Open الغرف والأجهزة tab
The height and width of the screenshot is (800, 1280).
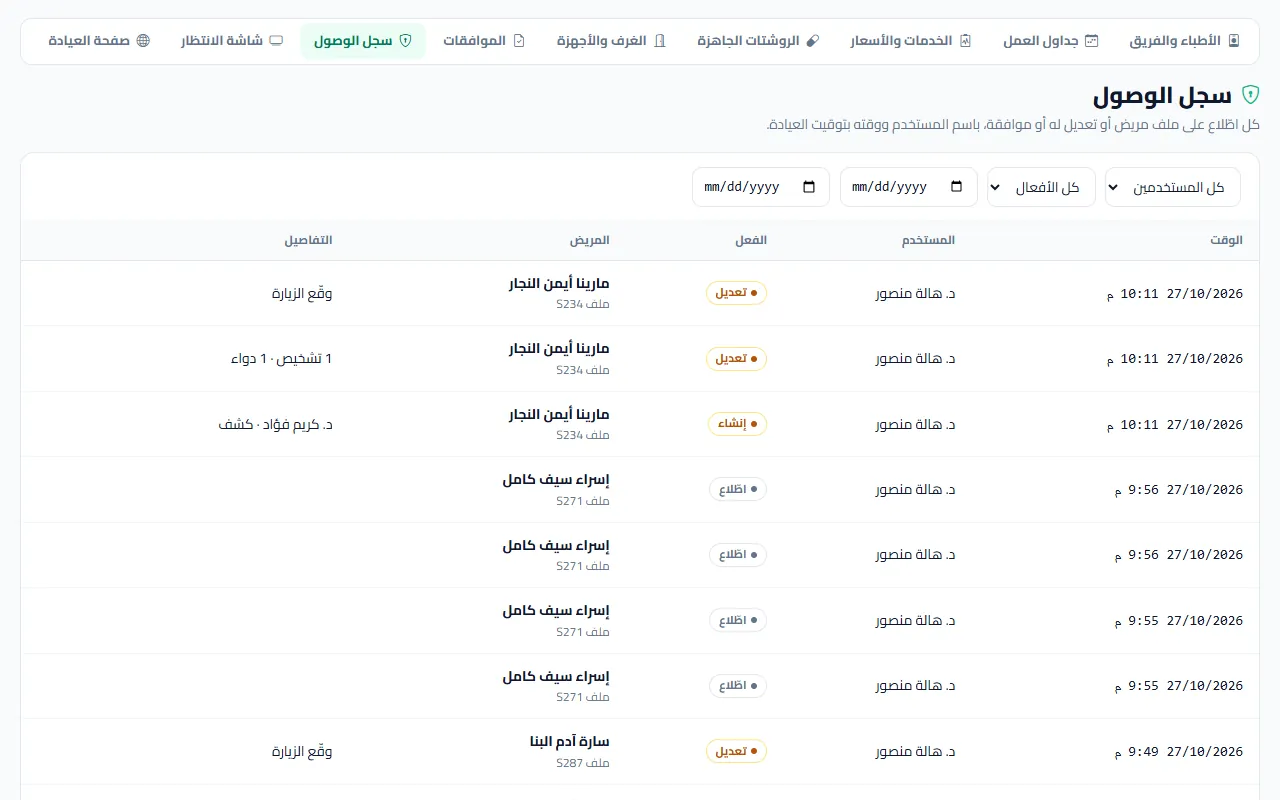coord(611,41)
